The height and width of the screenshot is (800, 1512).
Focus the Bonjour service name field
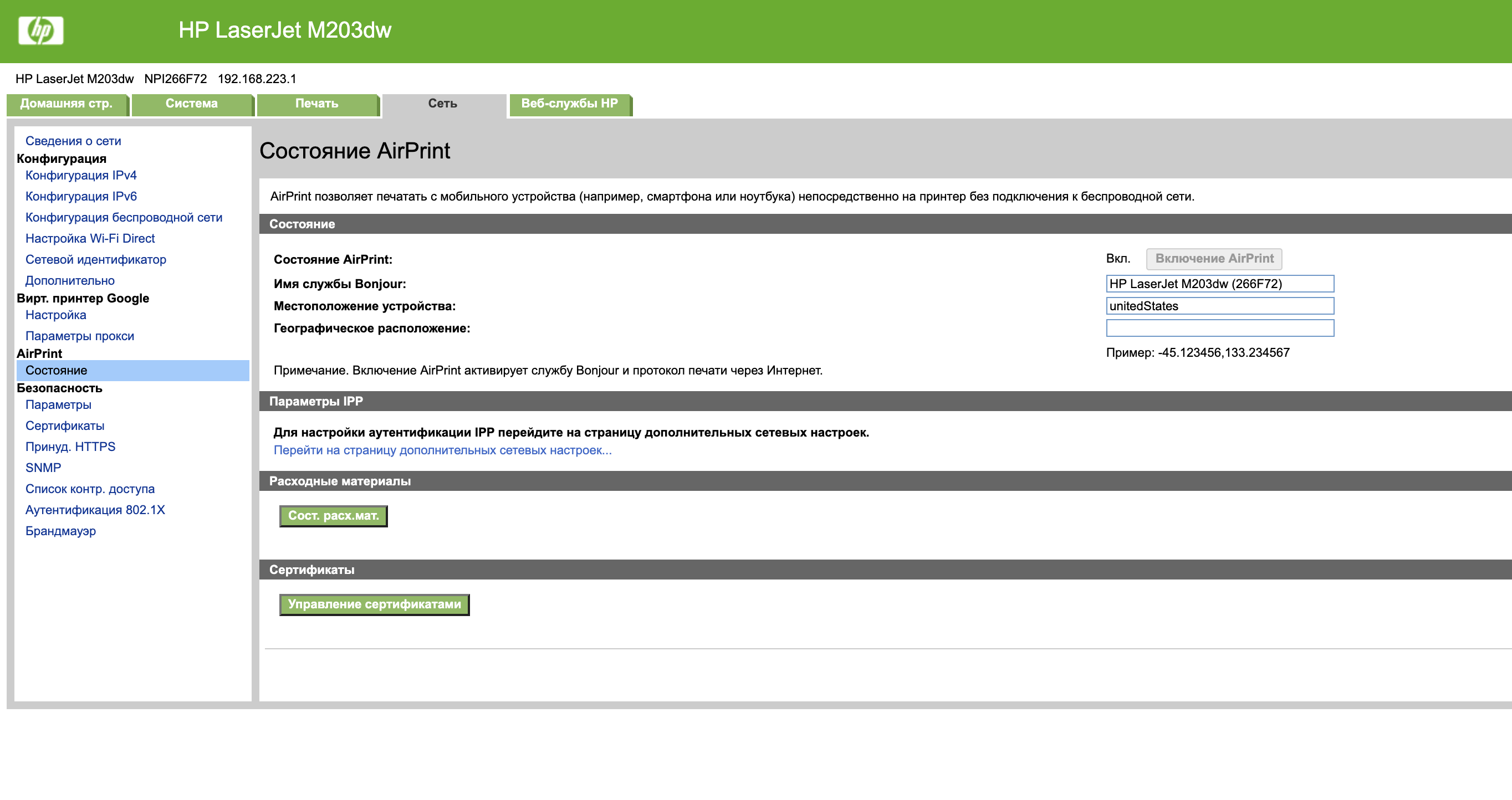pos(1220,284)
